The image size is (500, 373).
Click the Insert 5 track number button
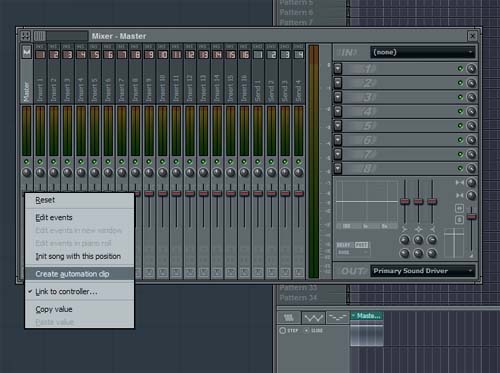tap(95, 55)
